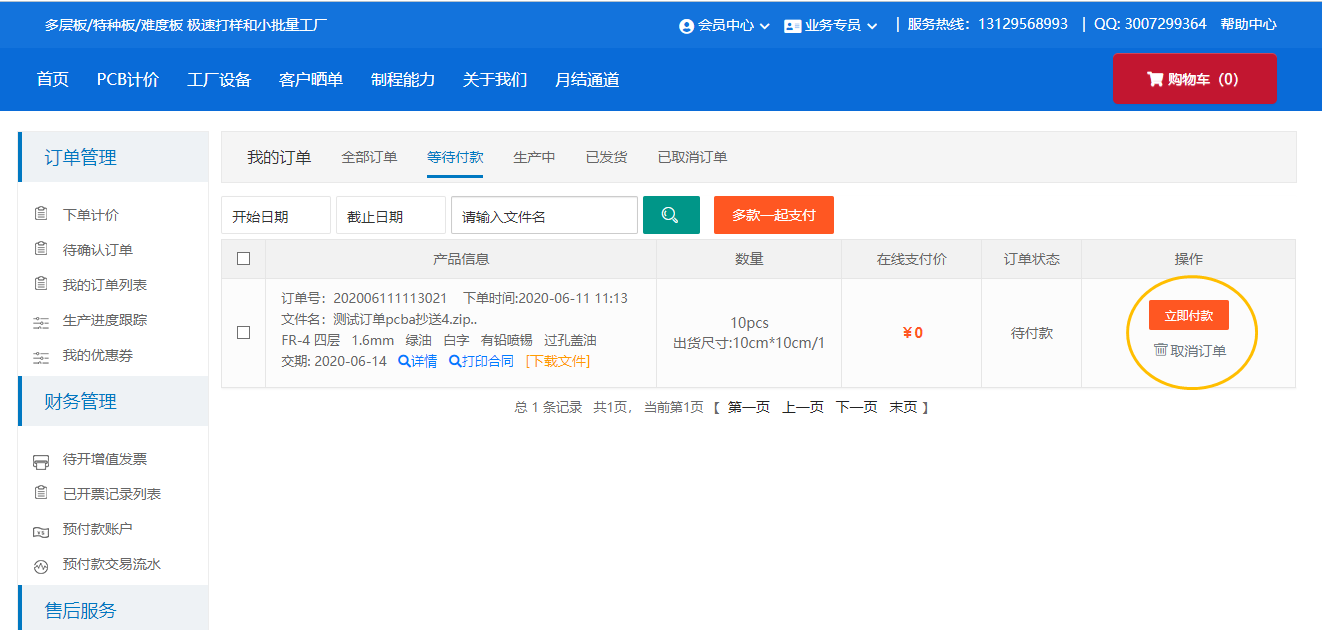Click the 下载文件 link
The image size is (1322, 630).
pyautogui.click(x=557, y=361)
